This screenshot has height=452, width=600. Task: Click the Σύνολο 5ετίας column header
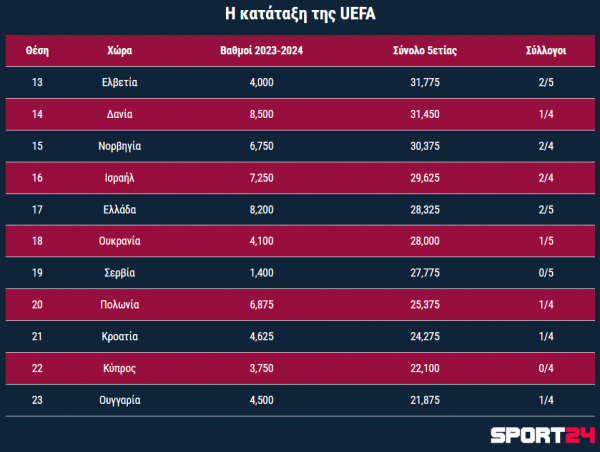pyautogui.click(x=425, y=51)
